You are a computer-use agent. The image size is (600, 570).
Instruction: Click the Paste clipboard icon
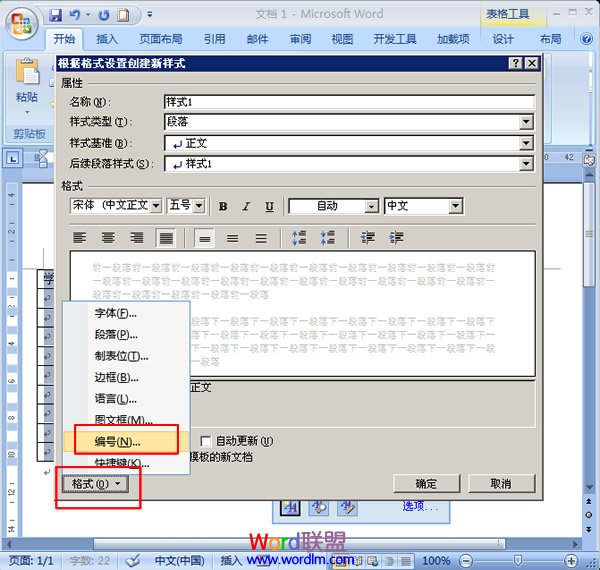pyautogui.click(x=27, y=71)
